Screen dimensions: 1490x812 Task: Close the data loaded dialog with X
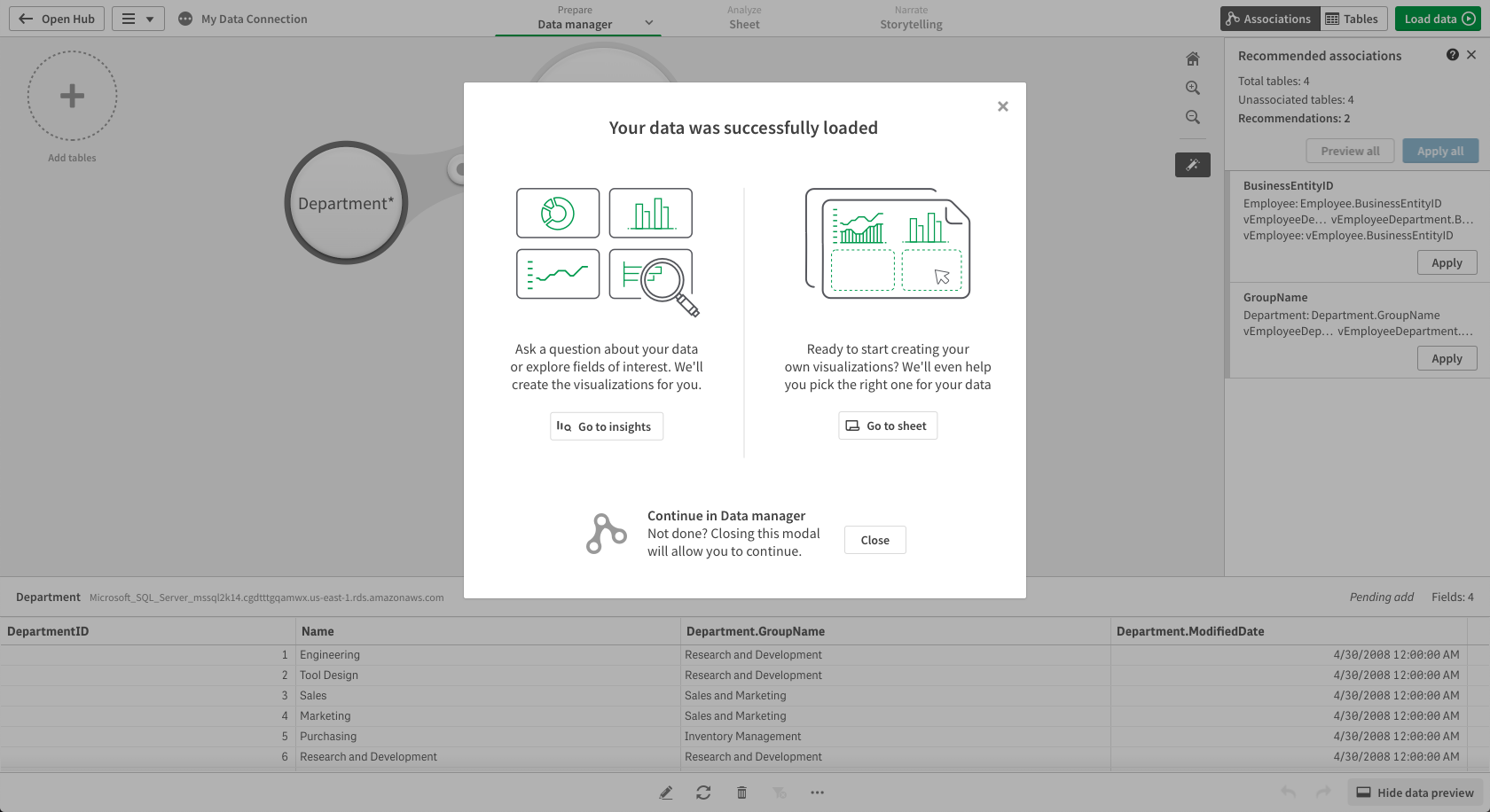pyautogui.click(x=1002, y=106)
